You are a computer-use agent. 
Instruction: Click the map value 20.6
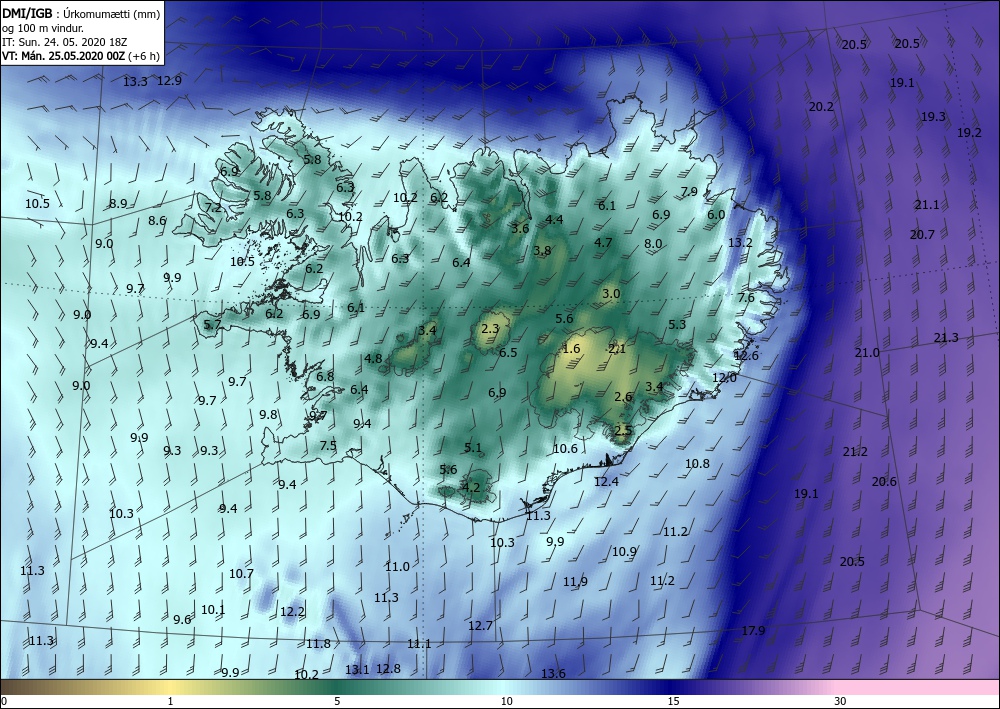[884, 481]
